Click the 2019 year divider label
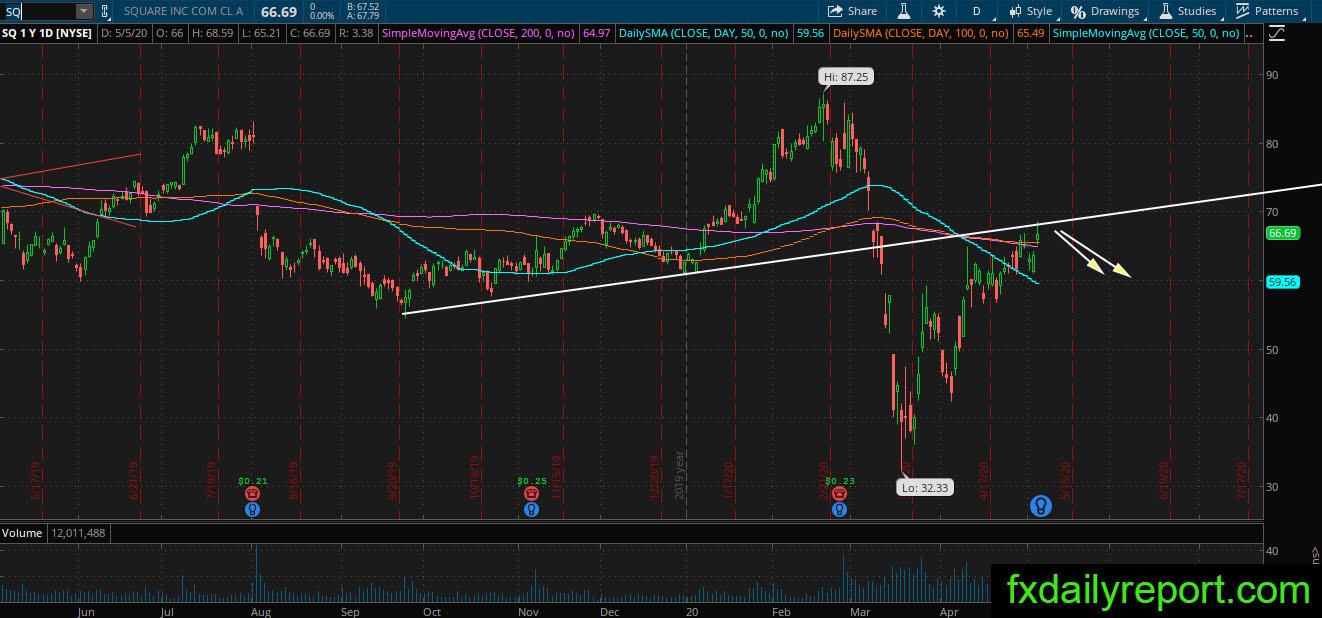 point(678,475)
